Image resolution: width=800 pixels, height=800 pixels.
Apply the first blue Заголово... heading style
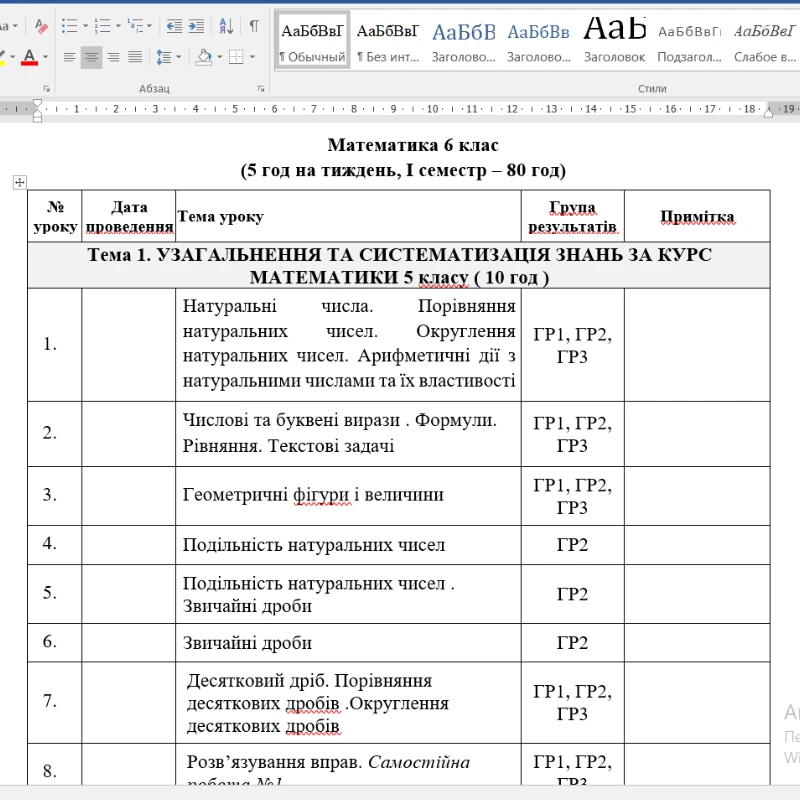463,40
